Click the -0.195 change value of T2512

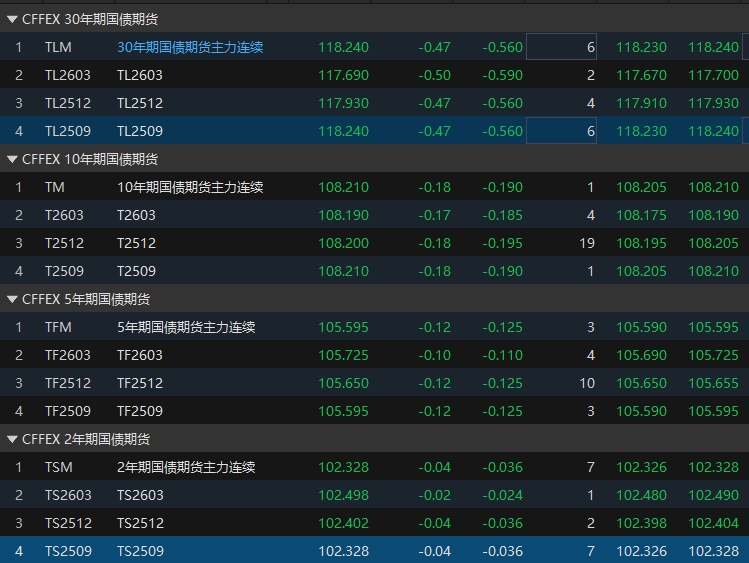(503, 243)
